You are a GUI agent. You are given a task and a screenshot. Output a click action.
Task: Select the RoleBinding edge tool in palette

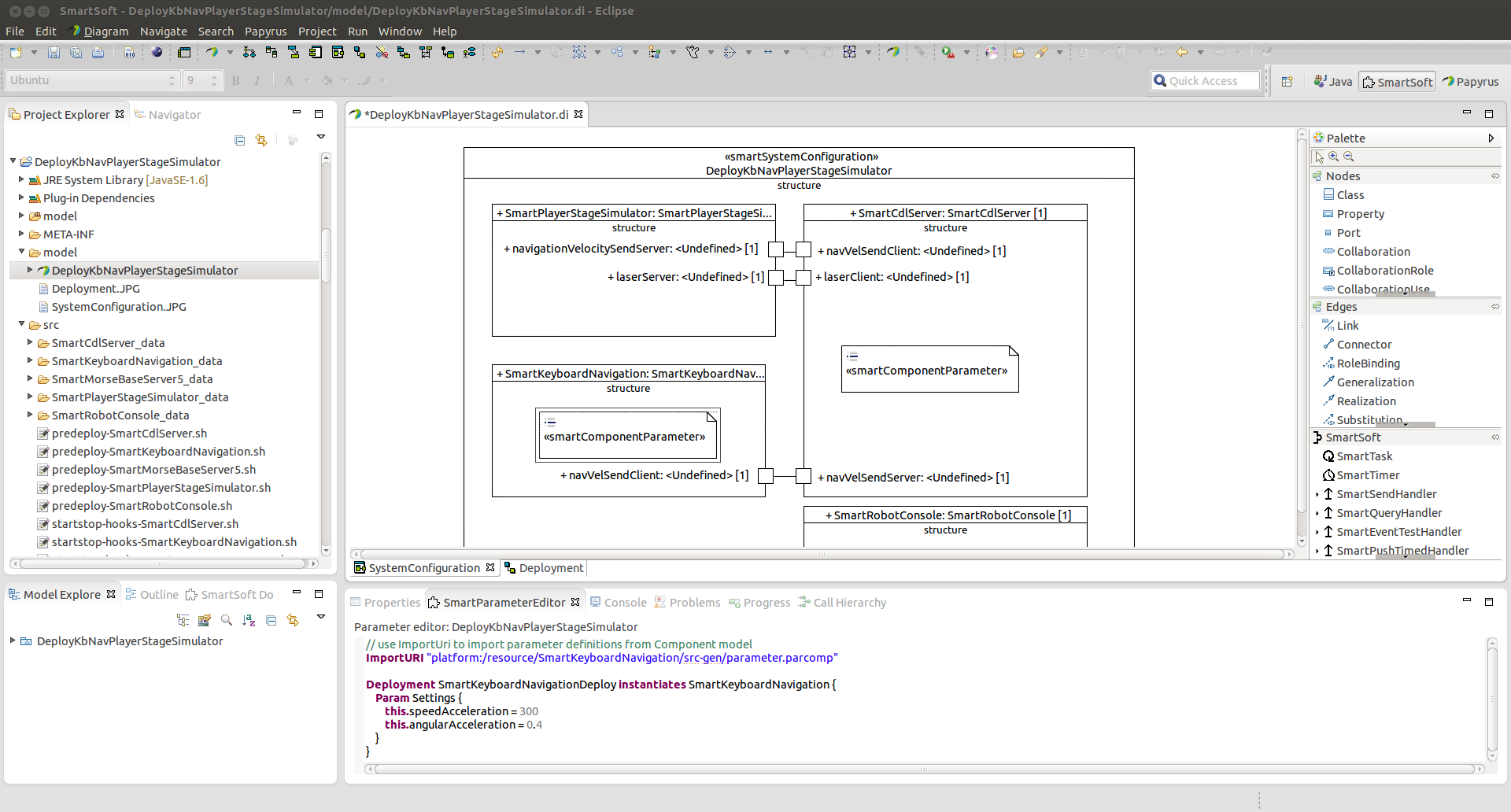(1361, 364)
